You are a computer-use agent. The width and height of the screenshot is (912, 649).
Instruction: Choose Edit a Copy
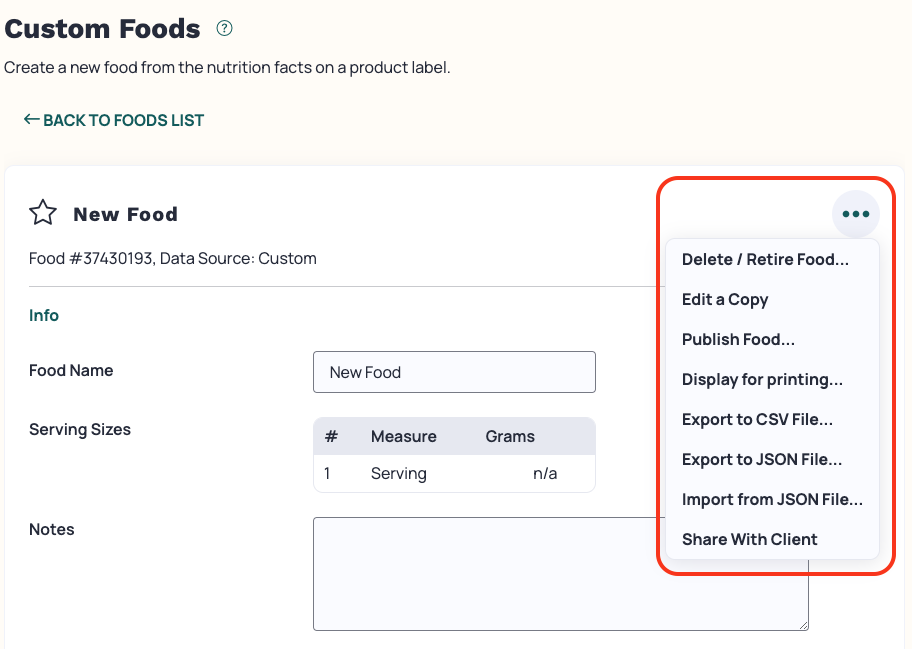point(725,299)
